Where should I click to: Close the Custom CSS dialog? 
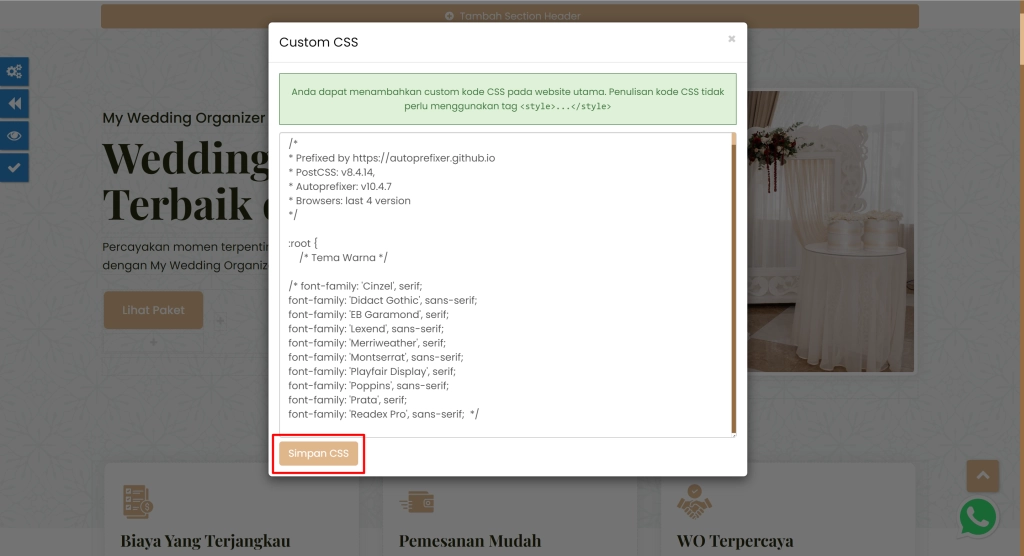click(731, 39)
